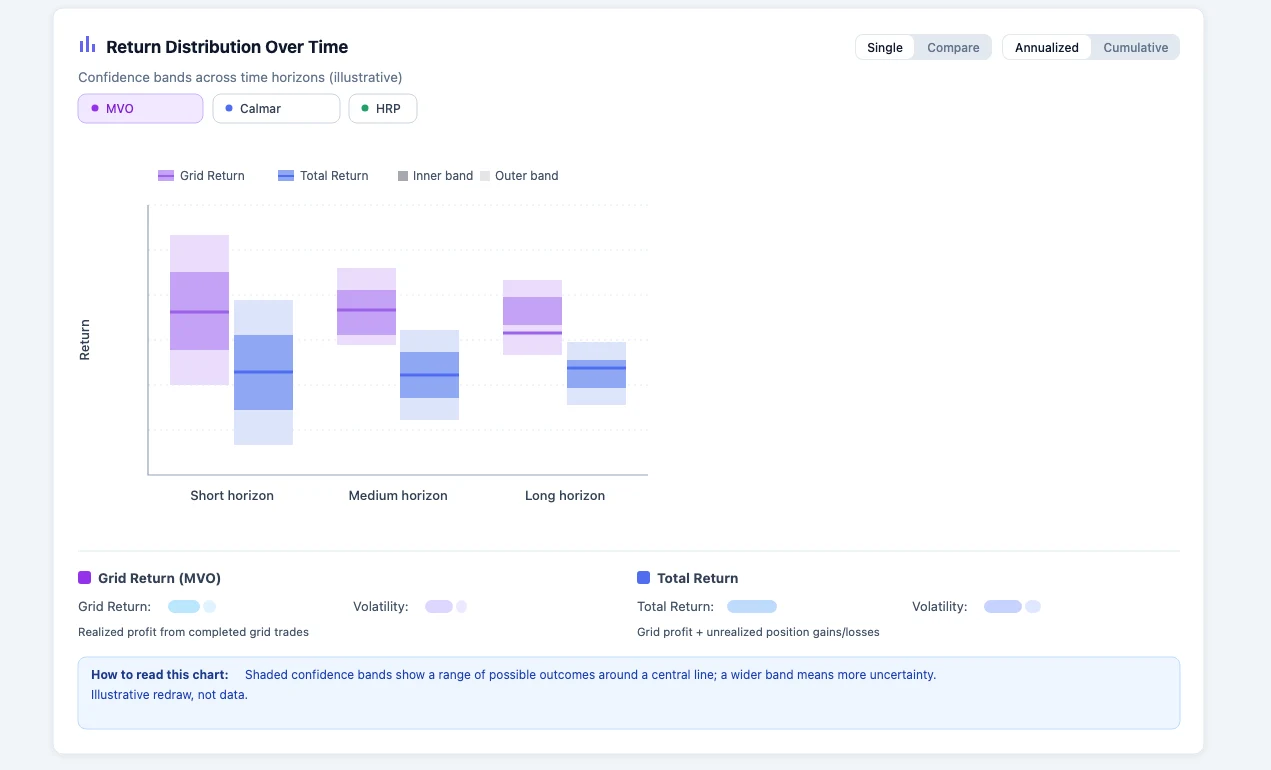Image resolution: width=1271 pixels, height=770 pixels.
Task: Click the vertical "Return" y-axis label
Action: click(84, 340)
